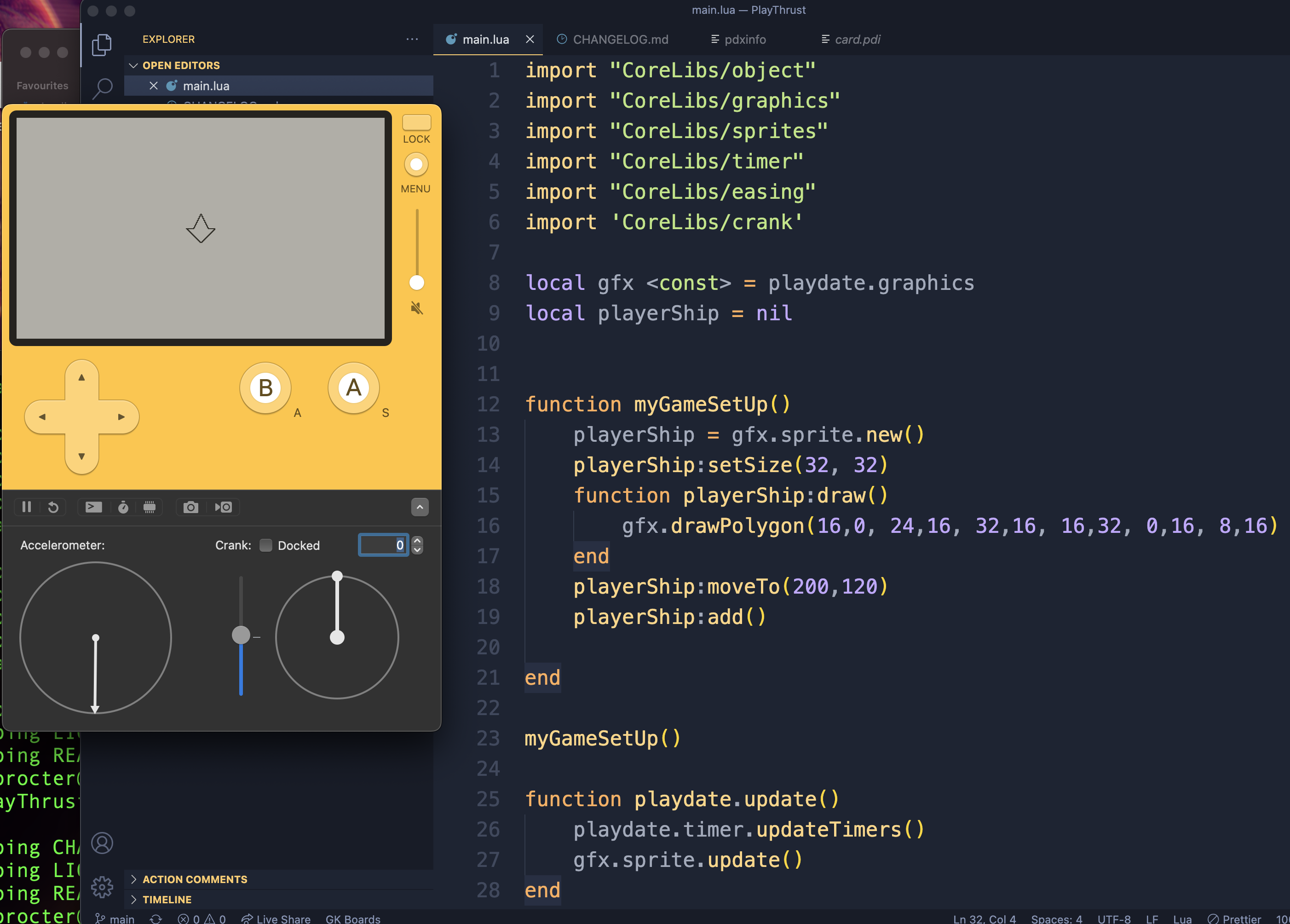Screen dimensions: 1290x924
Task: Start screen recording in simulator
Action: point(224,507)
